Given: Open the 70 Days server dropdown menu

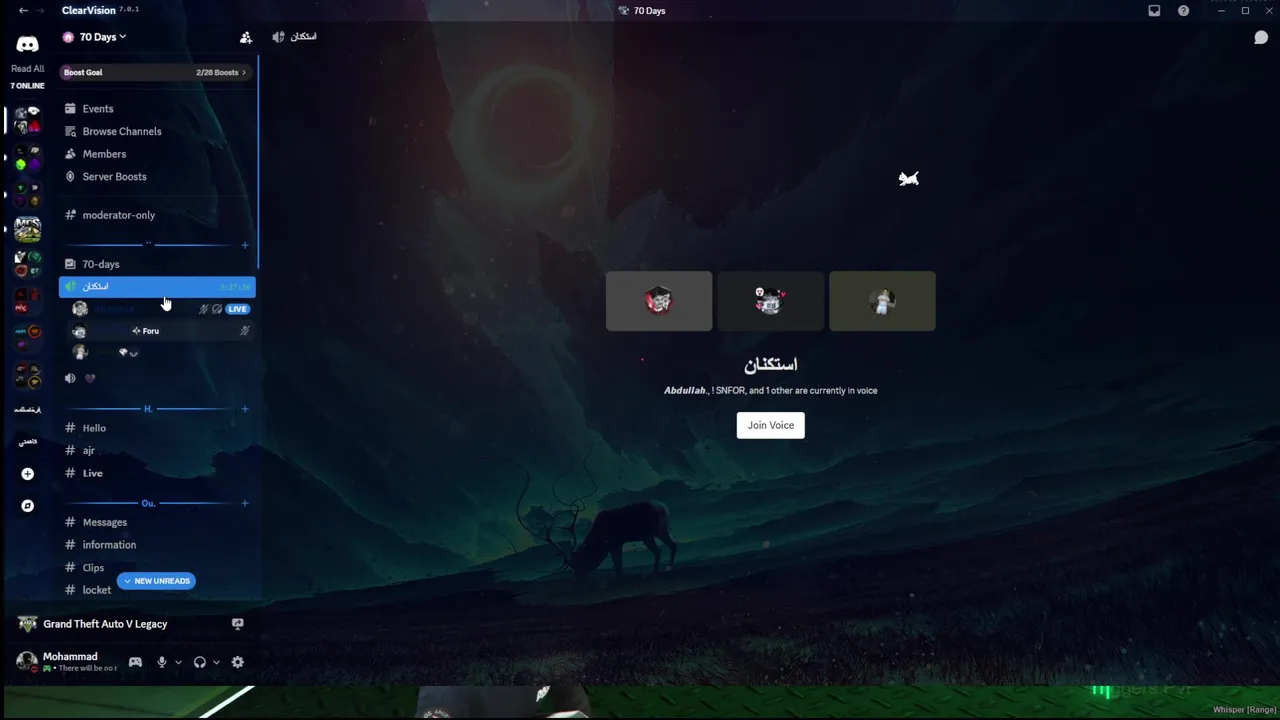Looking at the screenshot, I should [102, 37].
